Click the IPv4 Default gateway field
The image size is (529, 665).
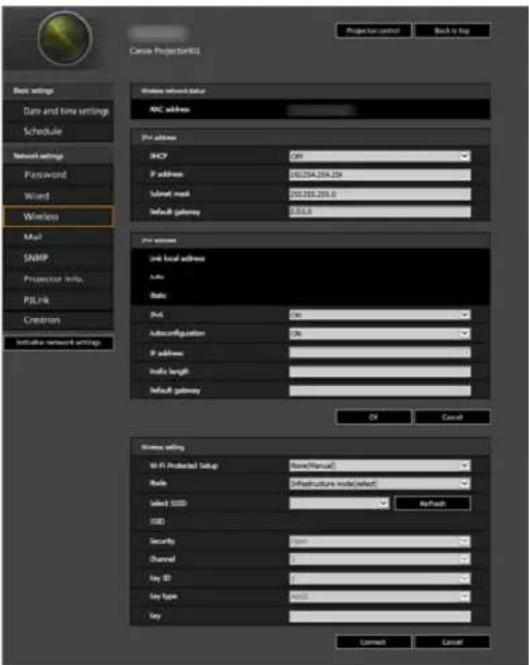point(380,212)
